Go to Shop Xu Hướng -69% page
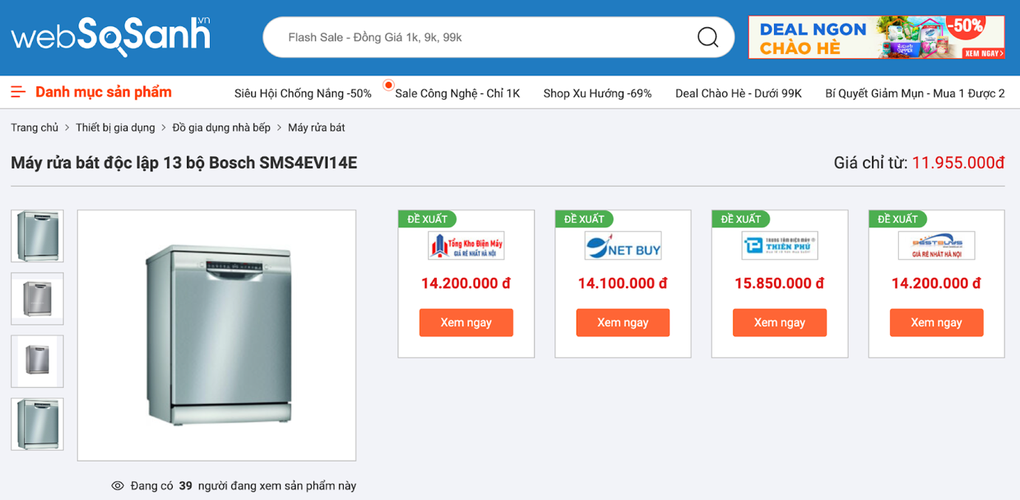 click(597, 93)
